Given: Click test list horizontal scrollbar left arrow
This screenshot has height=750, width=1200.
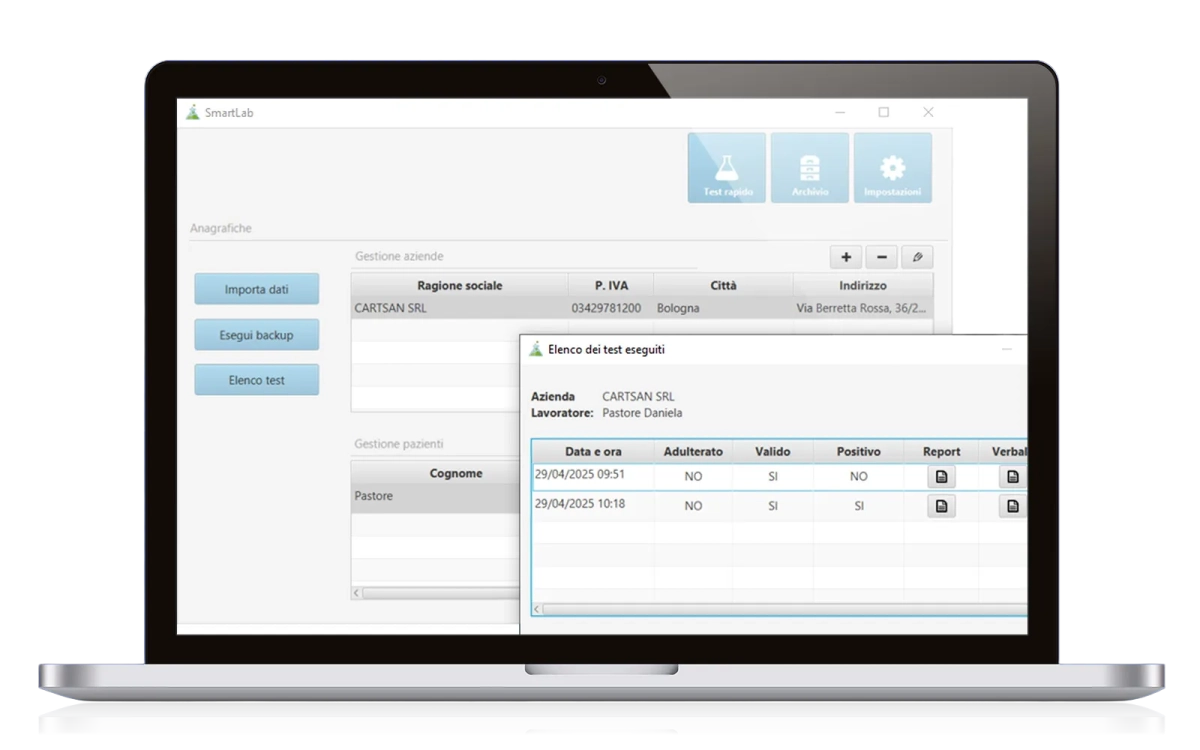Looking at the screenshot, I should [x=537, y=608].
